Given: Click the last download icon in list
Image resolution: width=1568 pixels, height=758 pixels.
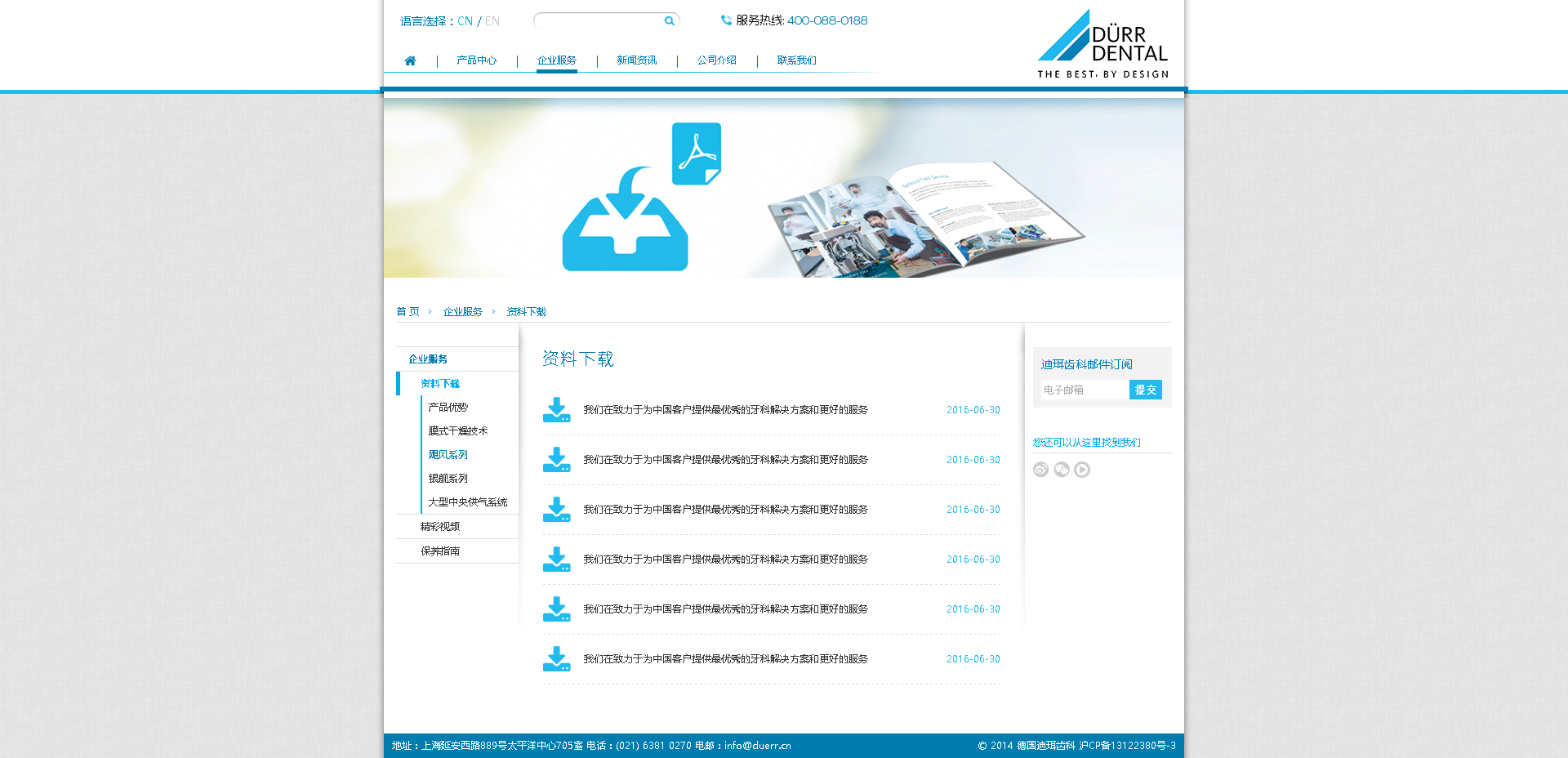Looking at the screenshot, I should (557, 659).
